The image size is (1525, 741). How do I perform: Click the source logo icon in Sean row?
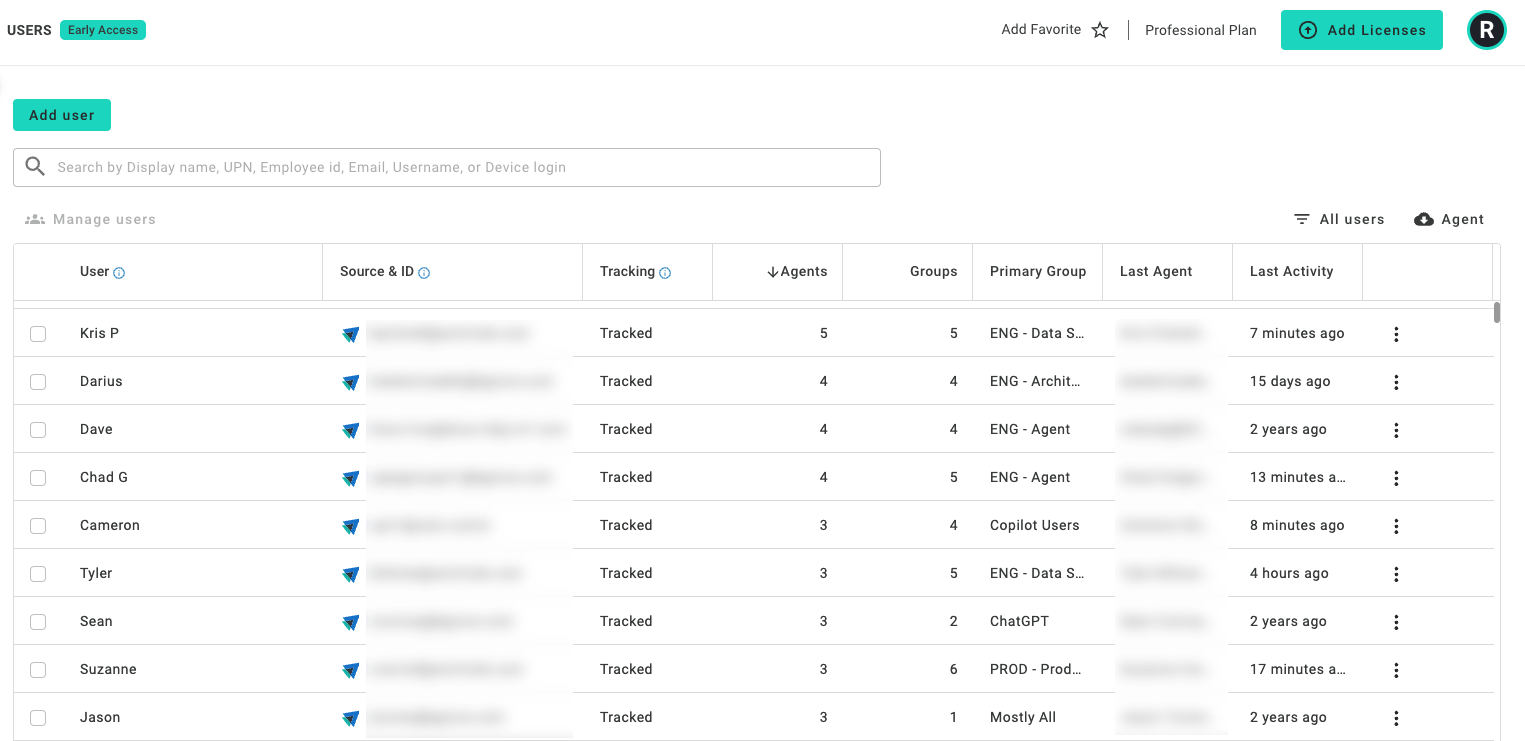coord(350,623)
